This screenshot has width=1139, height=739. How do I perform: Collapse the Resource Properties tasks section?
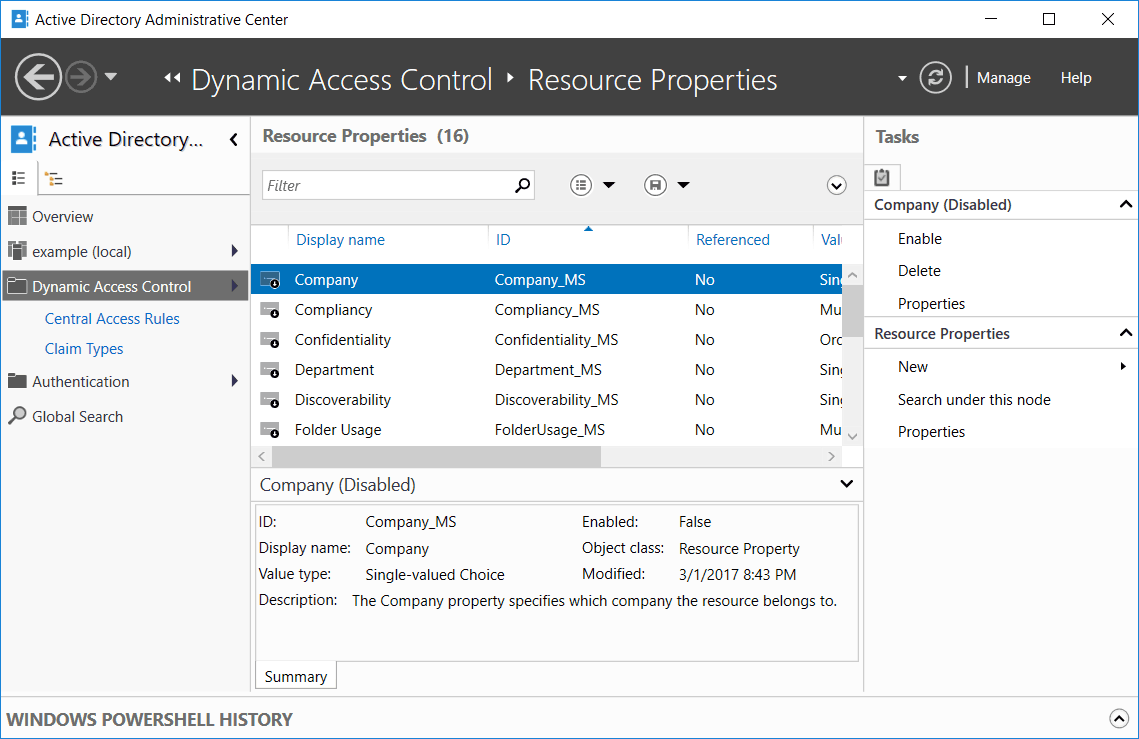click(x=1125, y=333)
